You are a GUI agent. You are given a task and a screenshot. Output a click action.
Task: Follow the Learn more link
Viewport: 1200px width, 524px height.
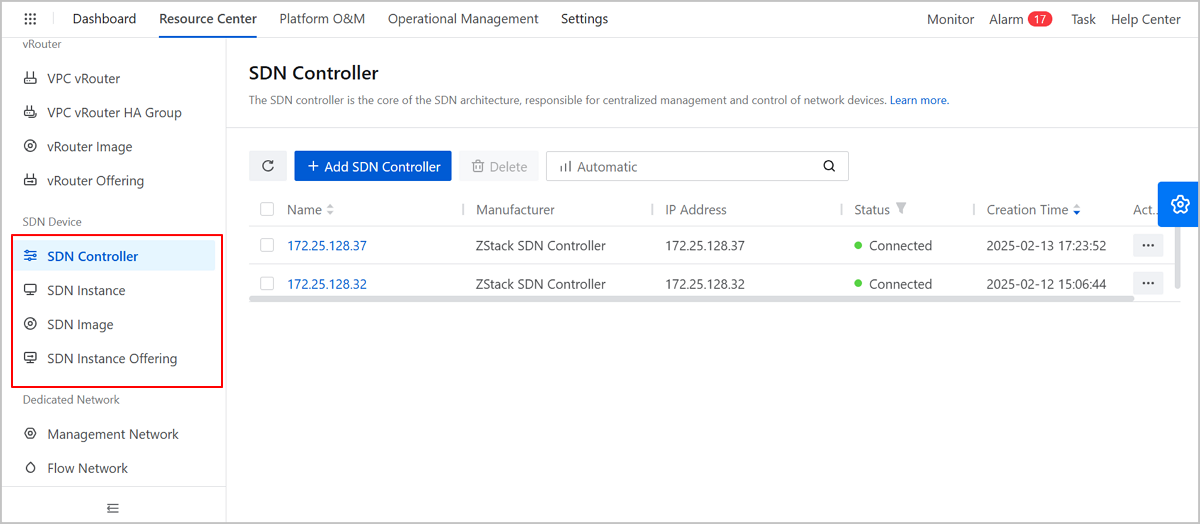pyautogui.click(x=918, y=100)
